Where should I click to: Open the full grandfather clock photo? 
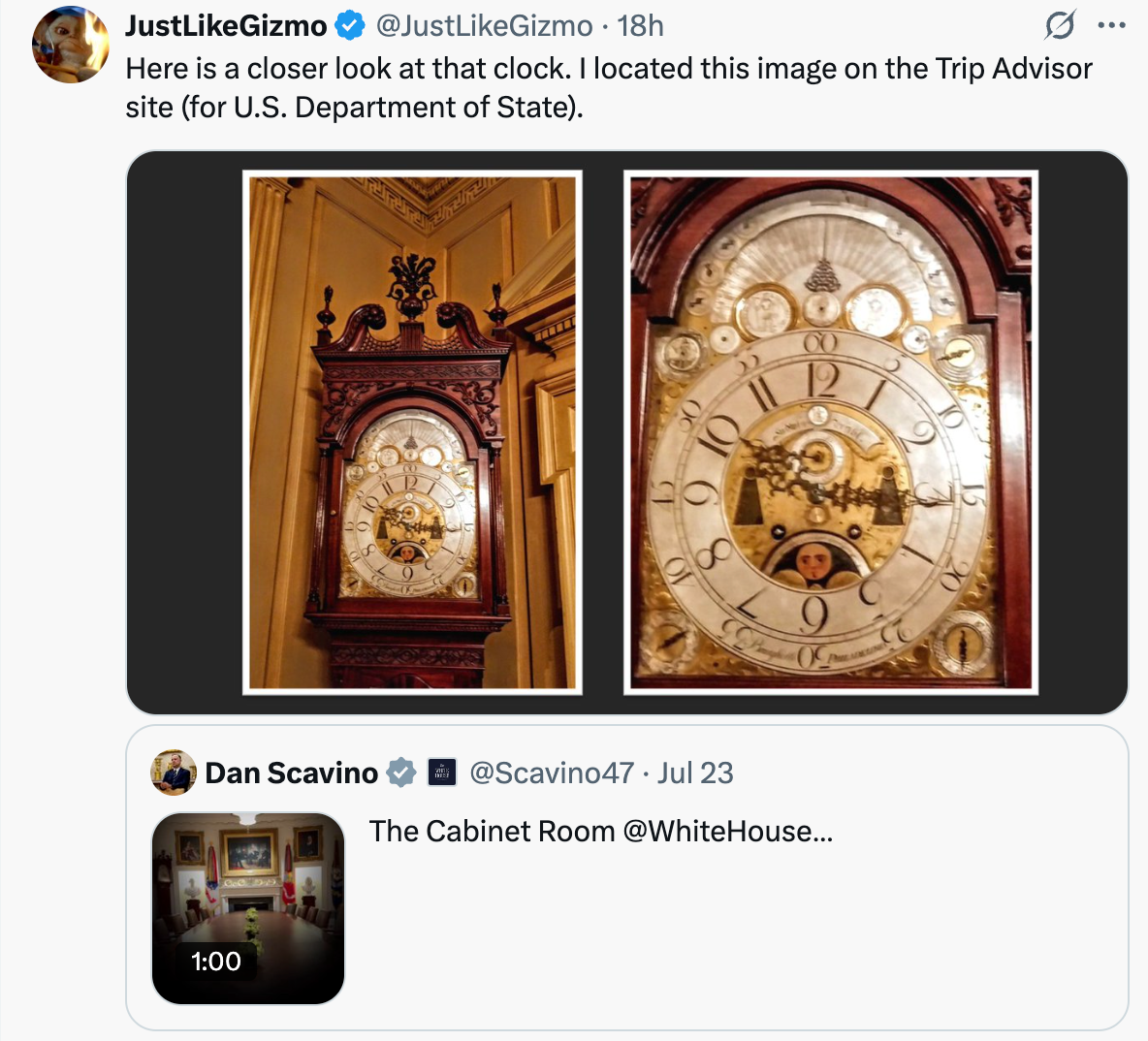click(x=412, y=432)
